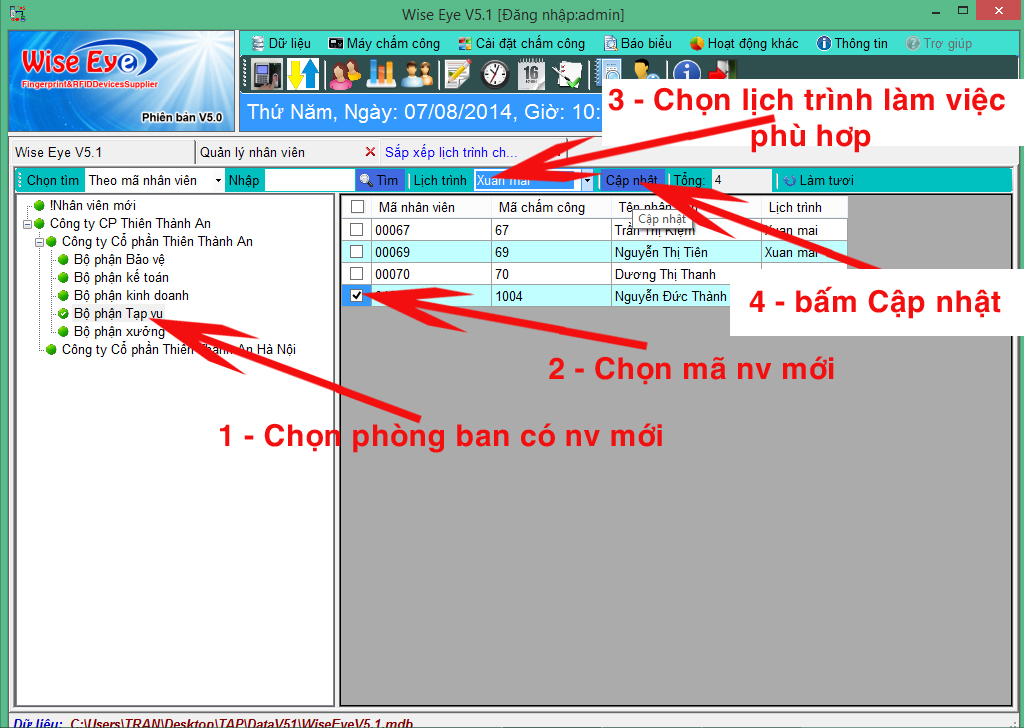Click the bar chart icon in toolbar
Image resolution: width=1024 pixels, height=728 pixels.
381,74
